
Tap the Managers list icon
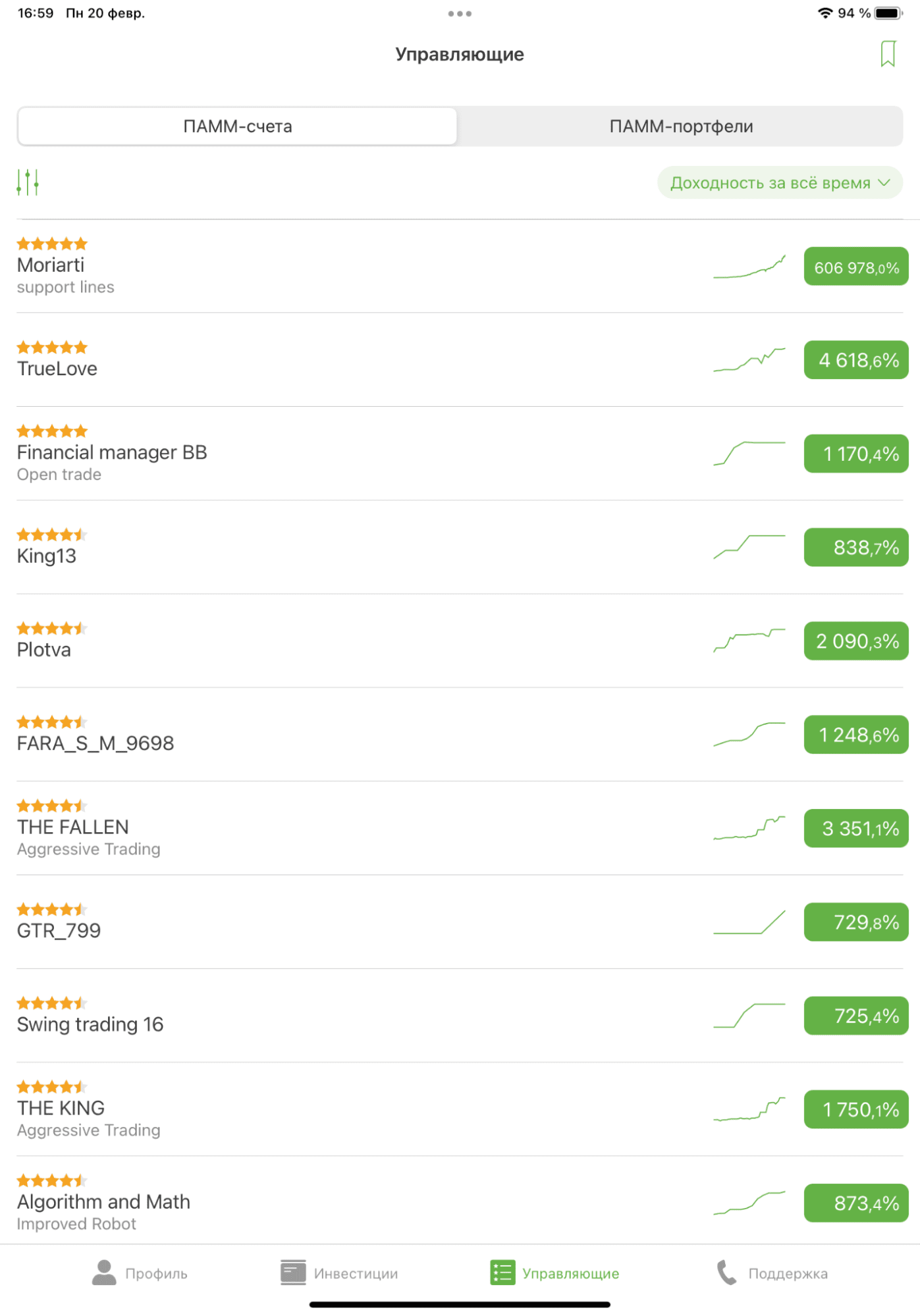click(502, 1273)
